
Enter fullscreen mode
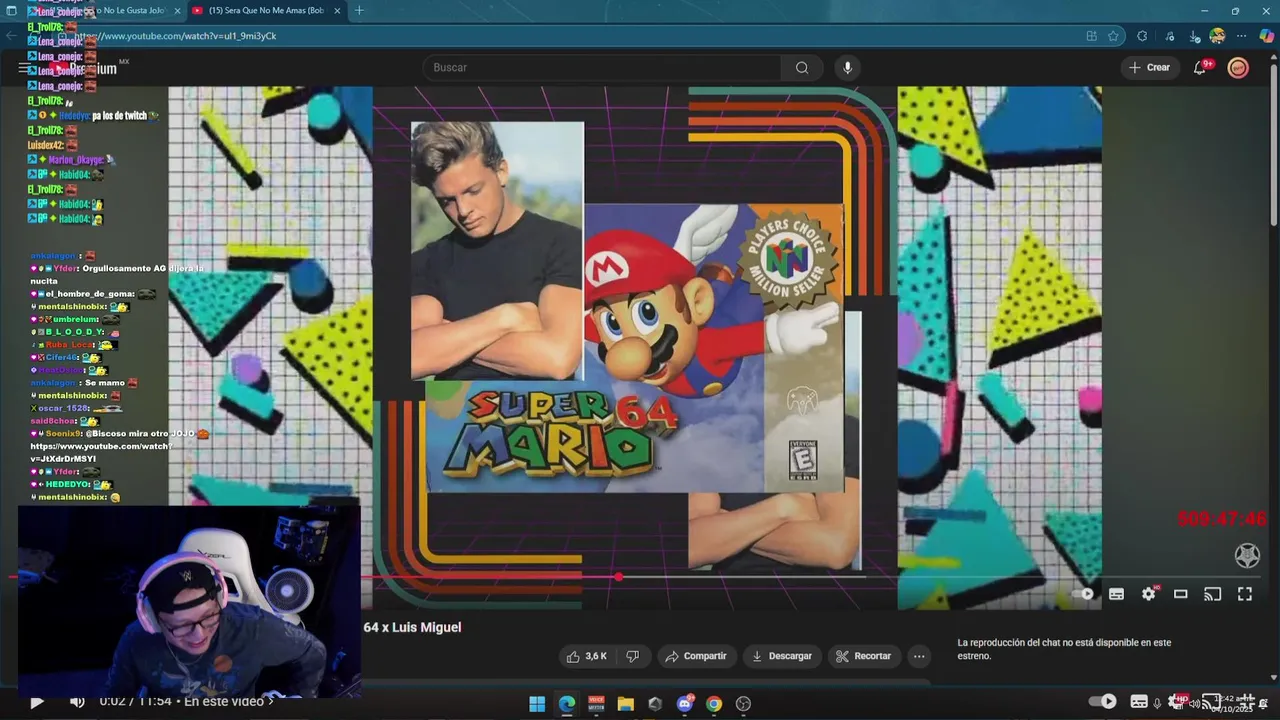tap(1245, 594)
